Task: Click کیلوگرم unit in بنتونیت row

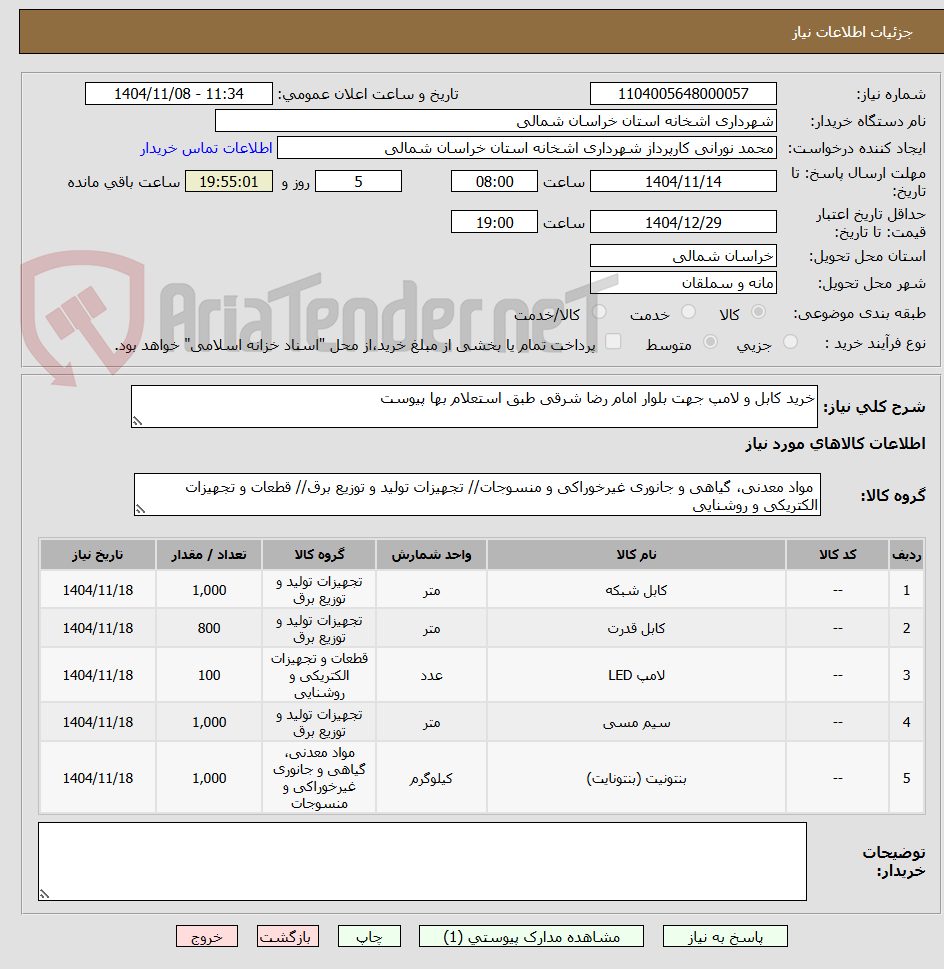Action: (x=431, y=778)
